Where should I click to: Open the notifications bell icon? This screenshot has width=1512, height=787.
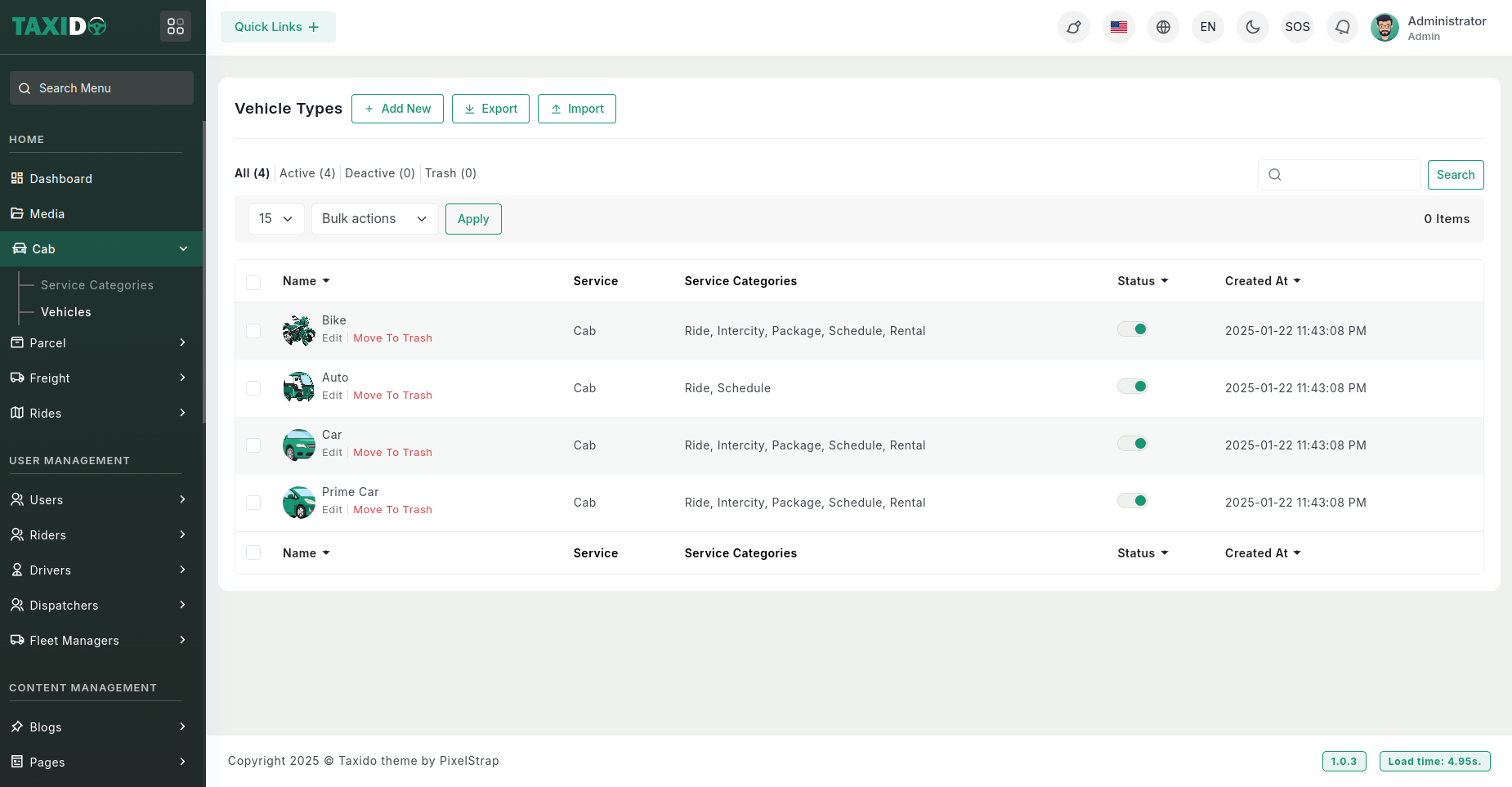point(1342,27)
